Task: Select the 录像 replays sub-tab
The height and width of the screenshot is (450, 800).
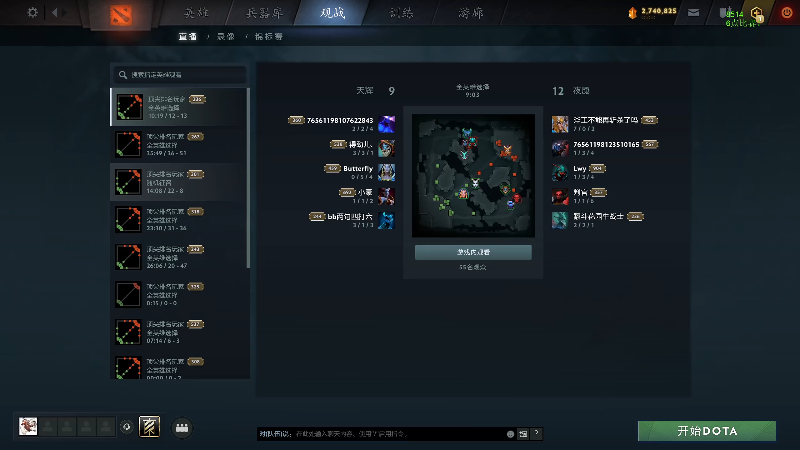Action: pos(226,36)
